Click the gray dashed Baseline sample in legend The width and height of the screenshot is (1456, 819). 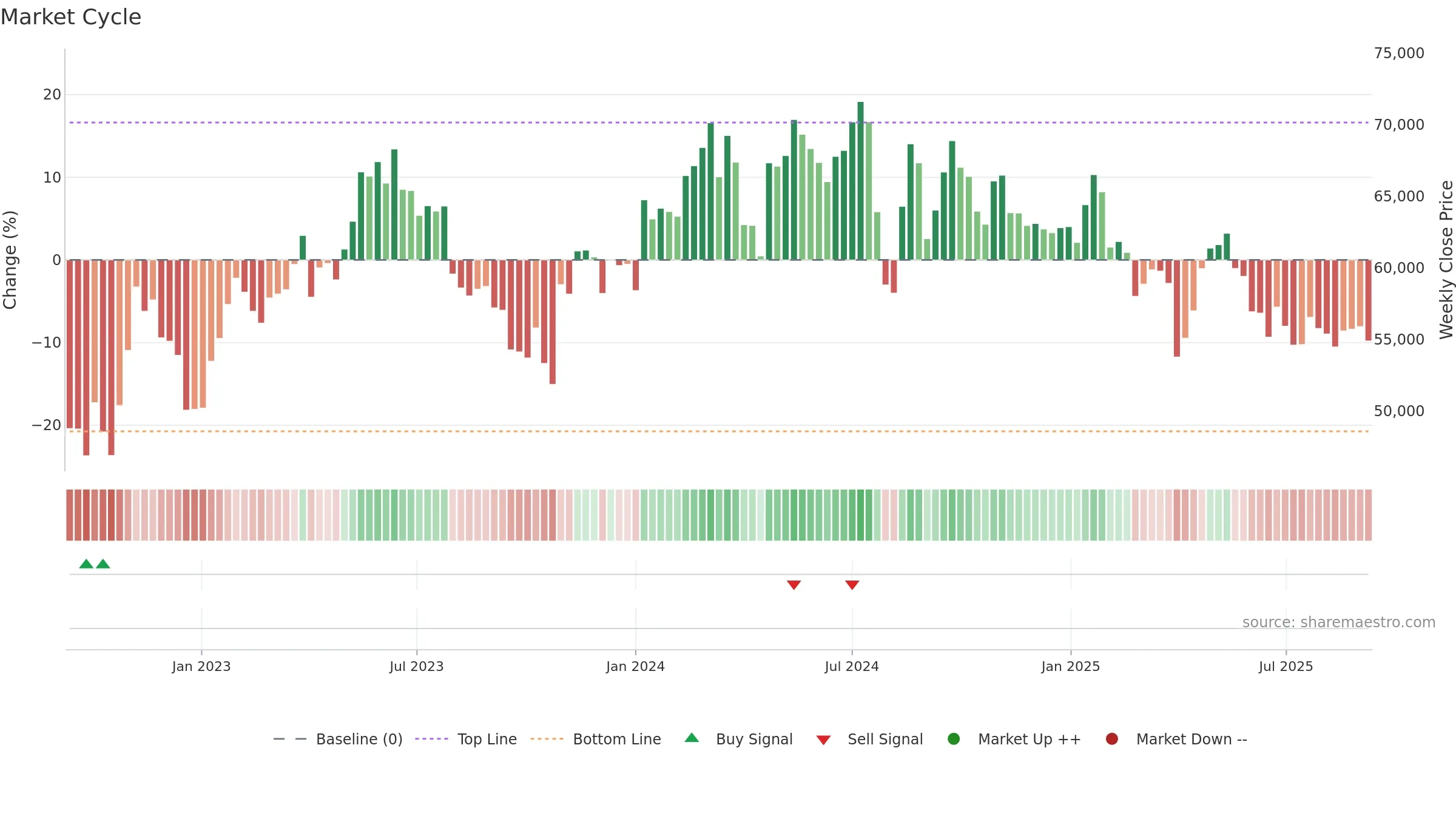pos(290,739)
